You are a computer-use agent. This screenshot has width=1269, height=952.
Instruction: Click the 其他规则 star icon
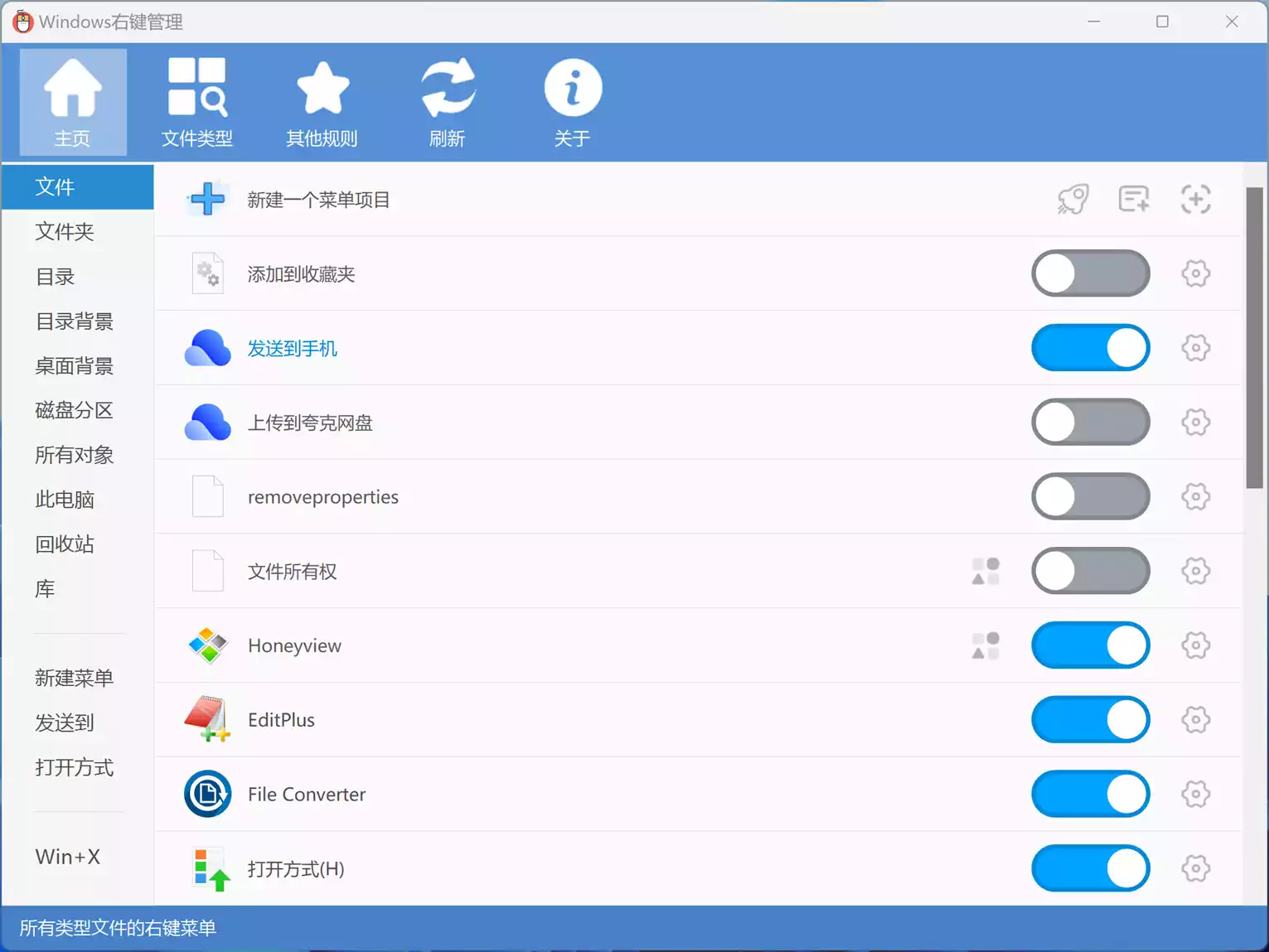point(322,89)
